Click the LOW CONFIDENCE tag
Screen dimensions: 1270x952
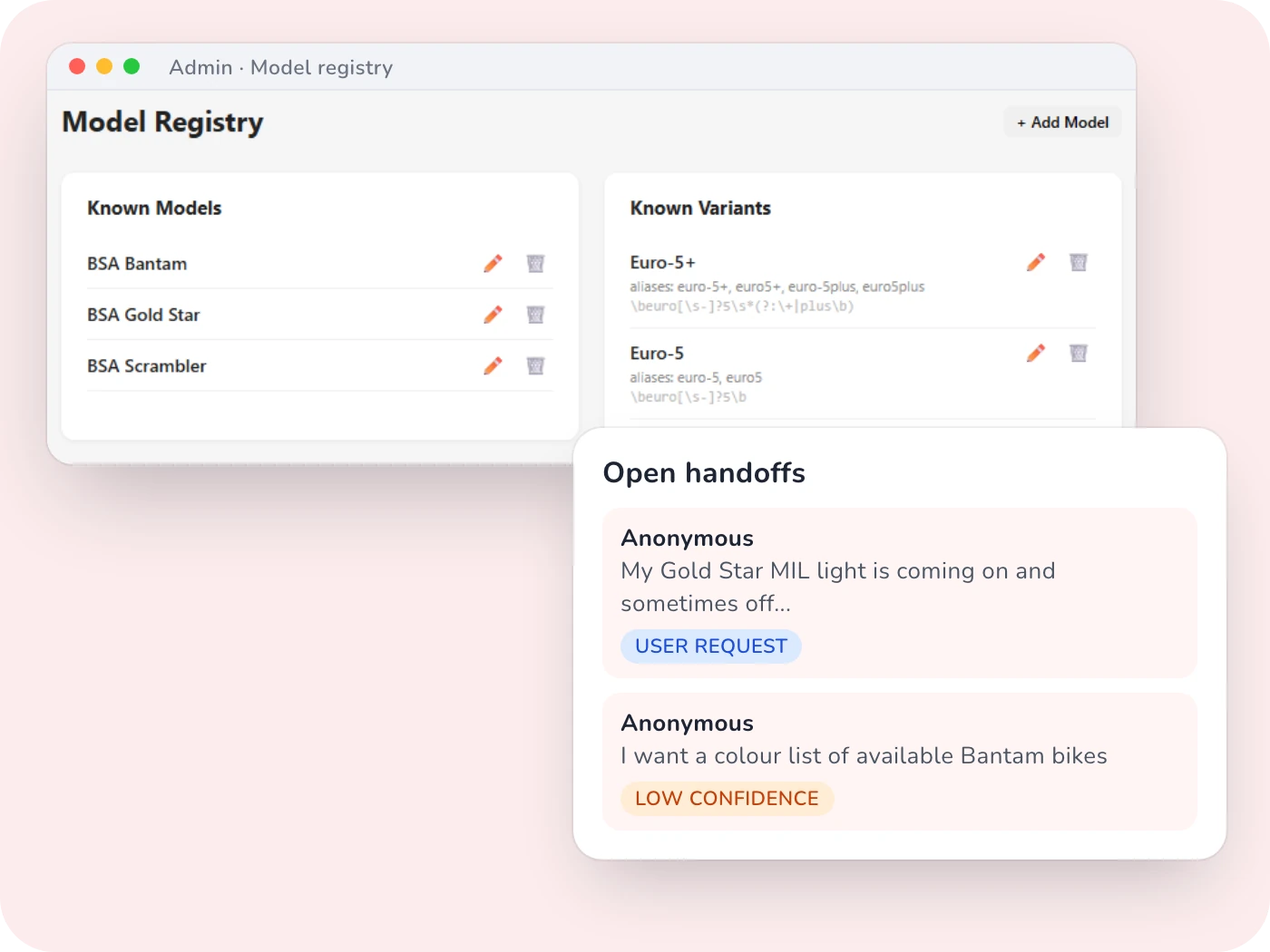(x=727, y=799)
